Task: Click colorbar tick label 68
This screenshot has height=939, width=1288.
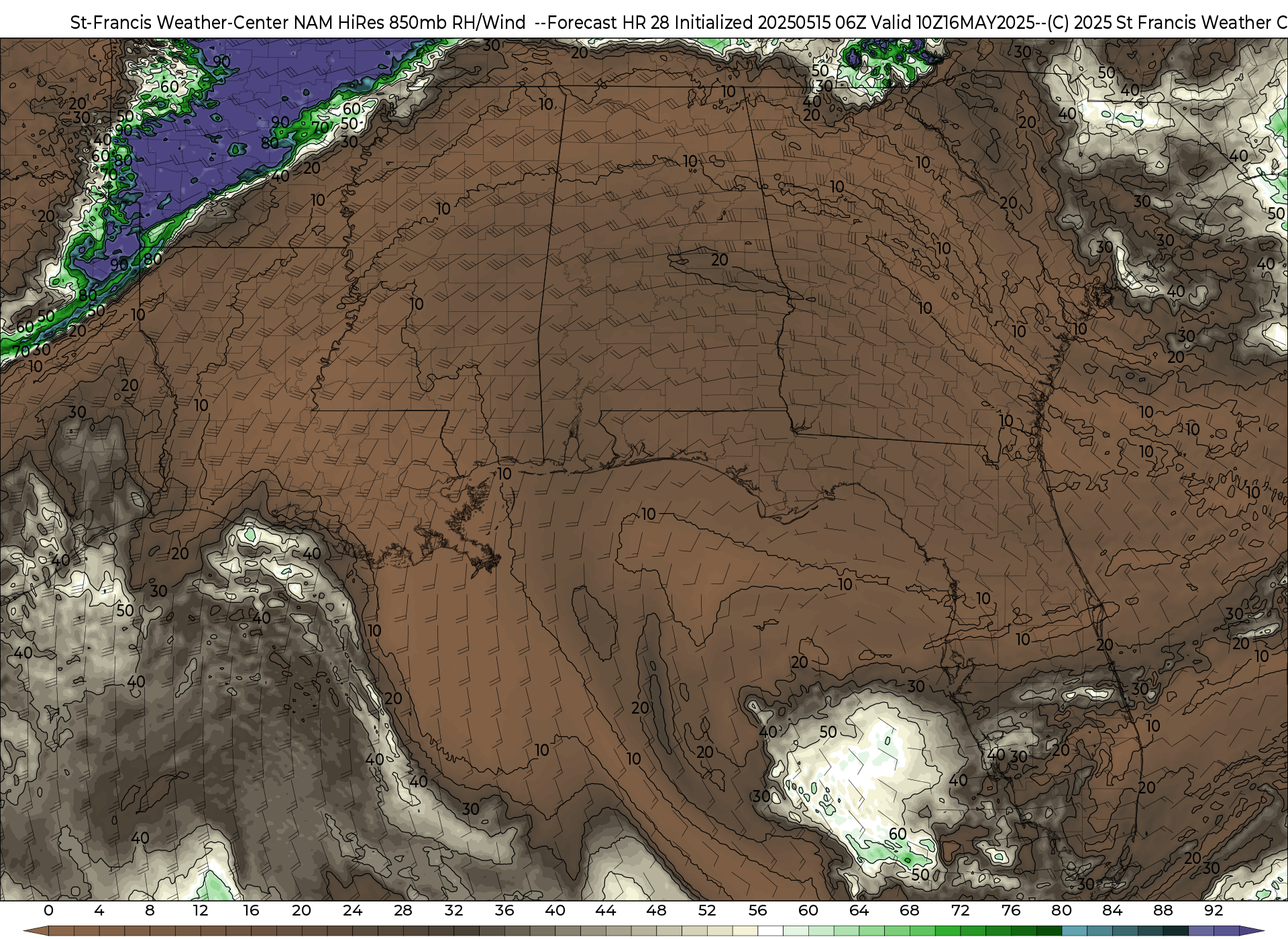Action: (910, 910)
